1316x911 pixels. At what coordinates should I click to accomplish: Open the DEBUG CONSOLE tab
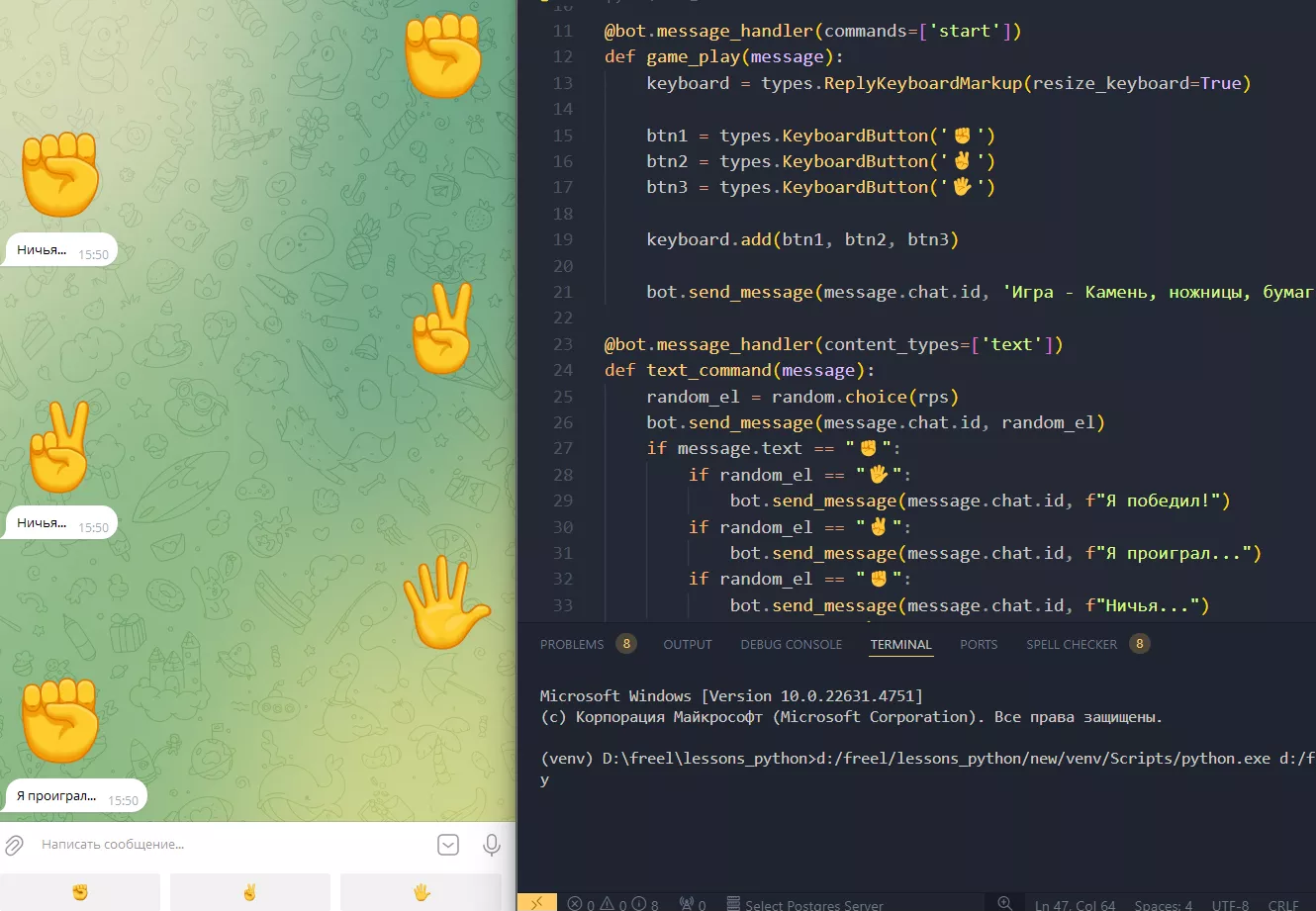coord(791,645)
